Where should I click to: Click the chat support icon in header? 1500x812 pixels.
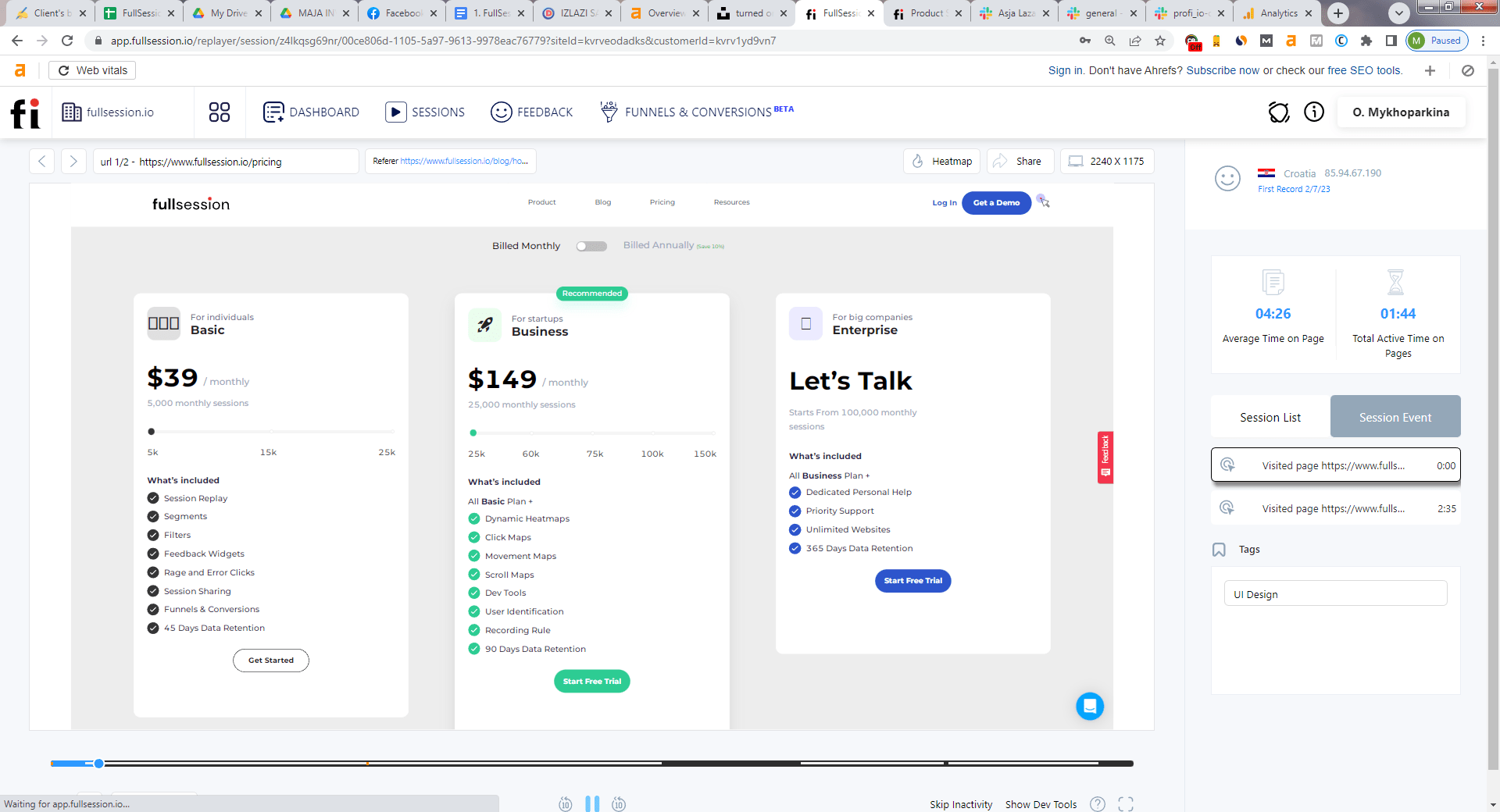[1279, 112]
